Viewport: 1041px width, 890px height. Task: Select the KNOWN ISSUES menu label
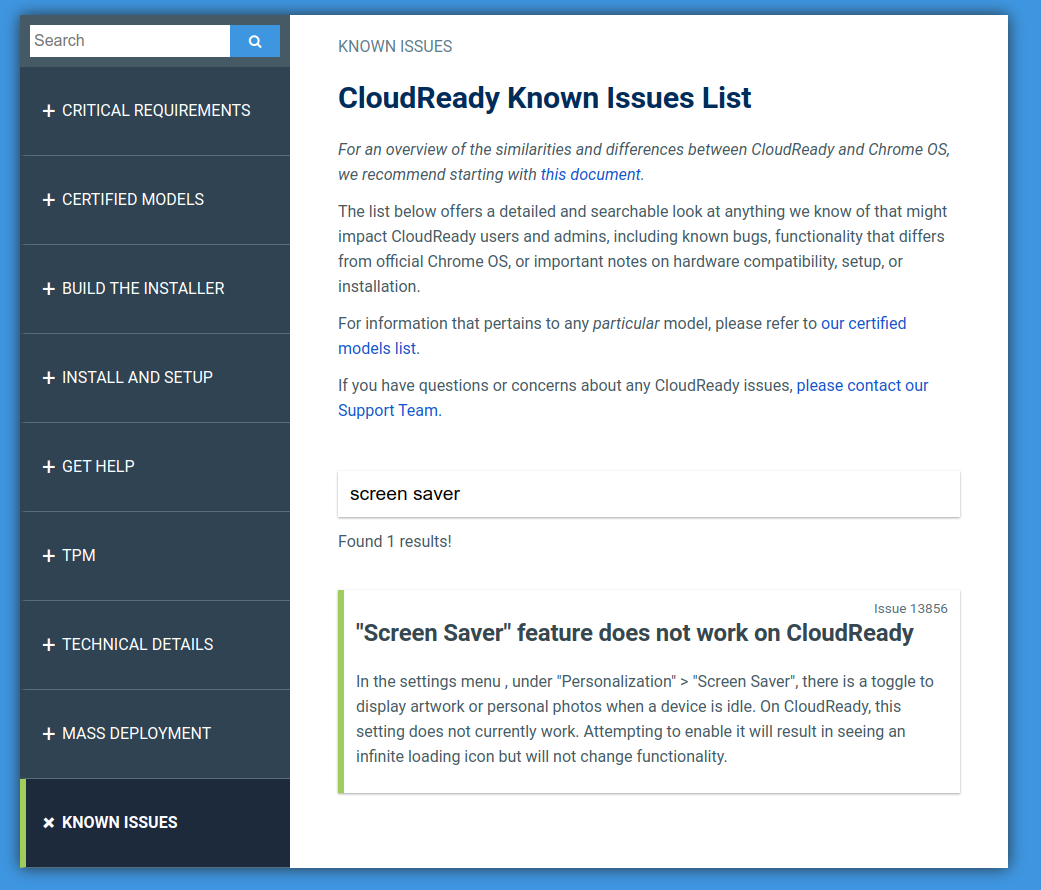[x=120, y=822]
